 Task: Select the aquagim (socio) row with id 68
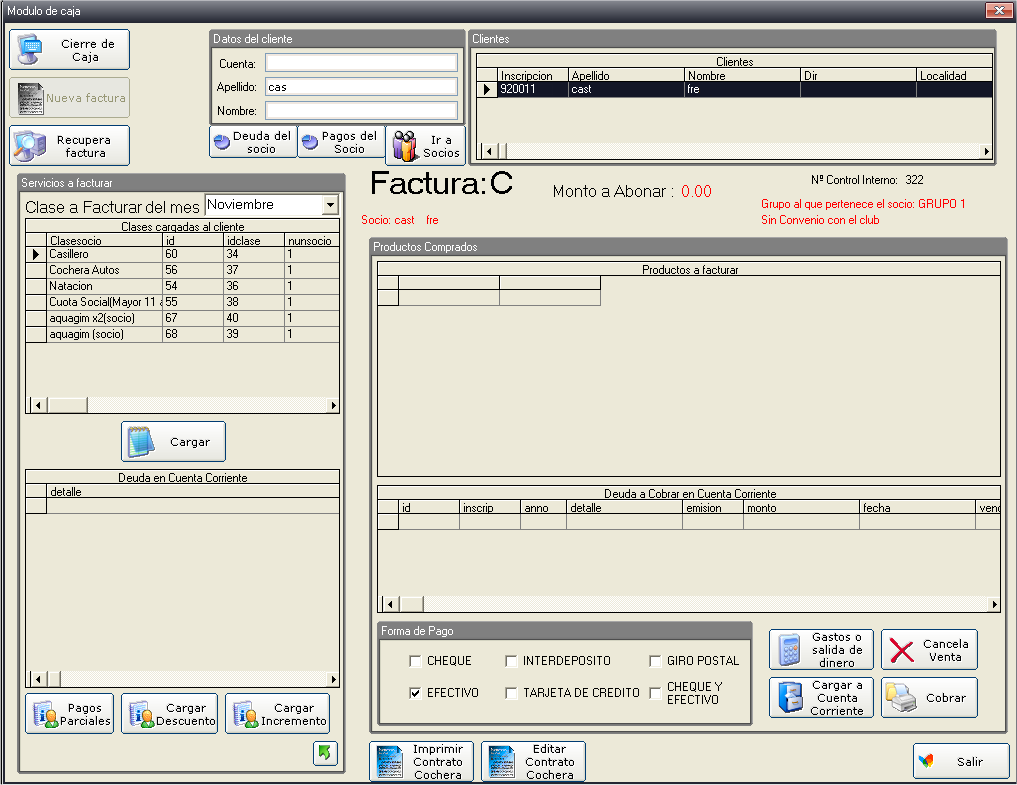tap(182, 334)
